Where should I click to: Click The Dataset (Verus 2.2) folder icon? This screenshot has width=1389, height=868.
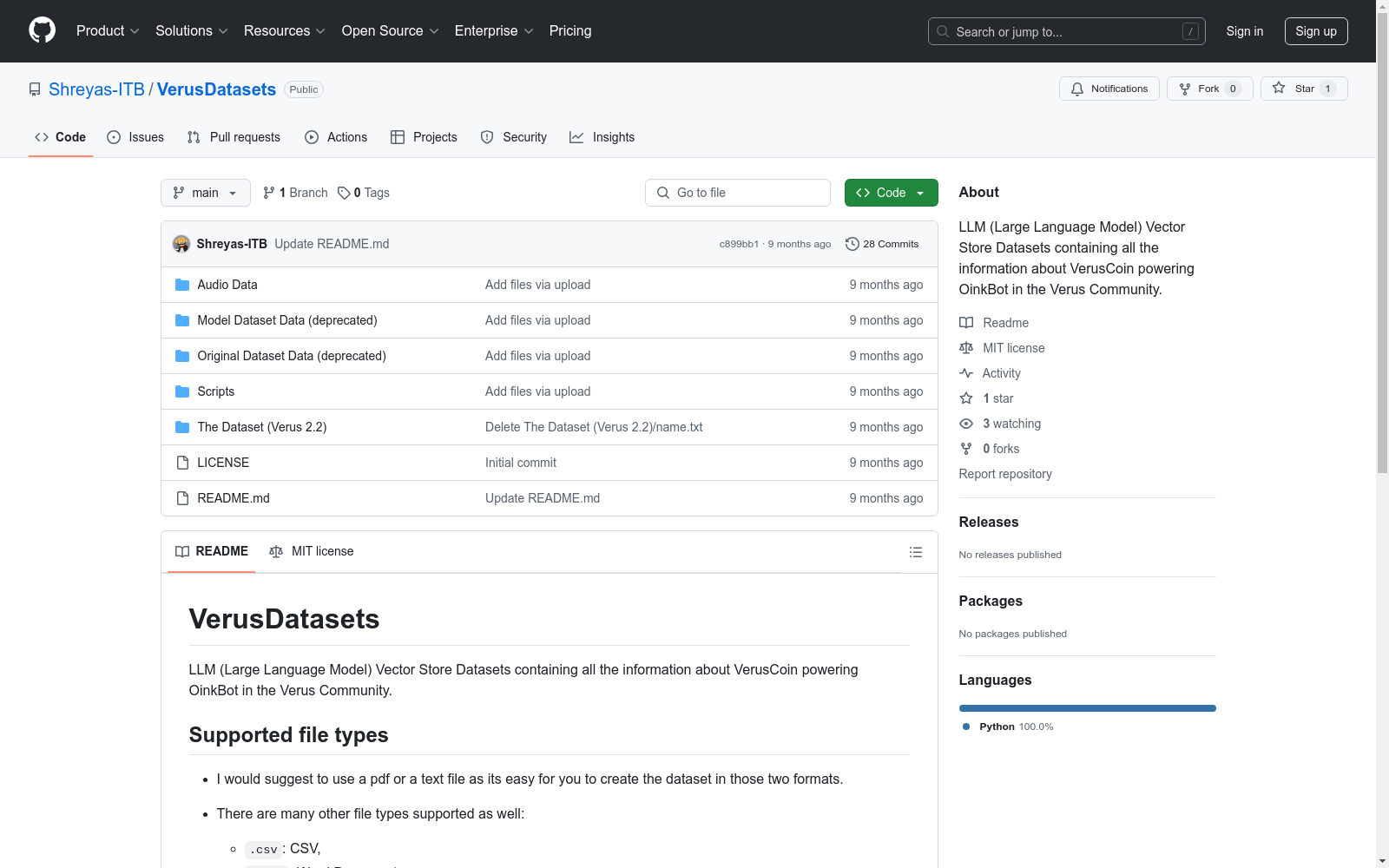182,427
